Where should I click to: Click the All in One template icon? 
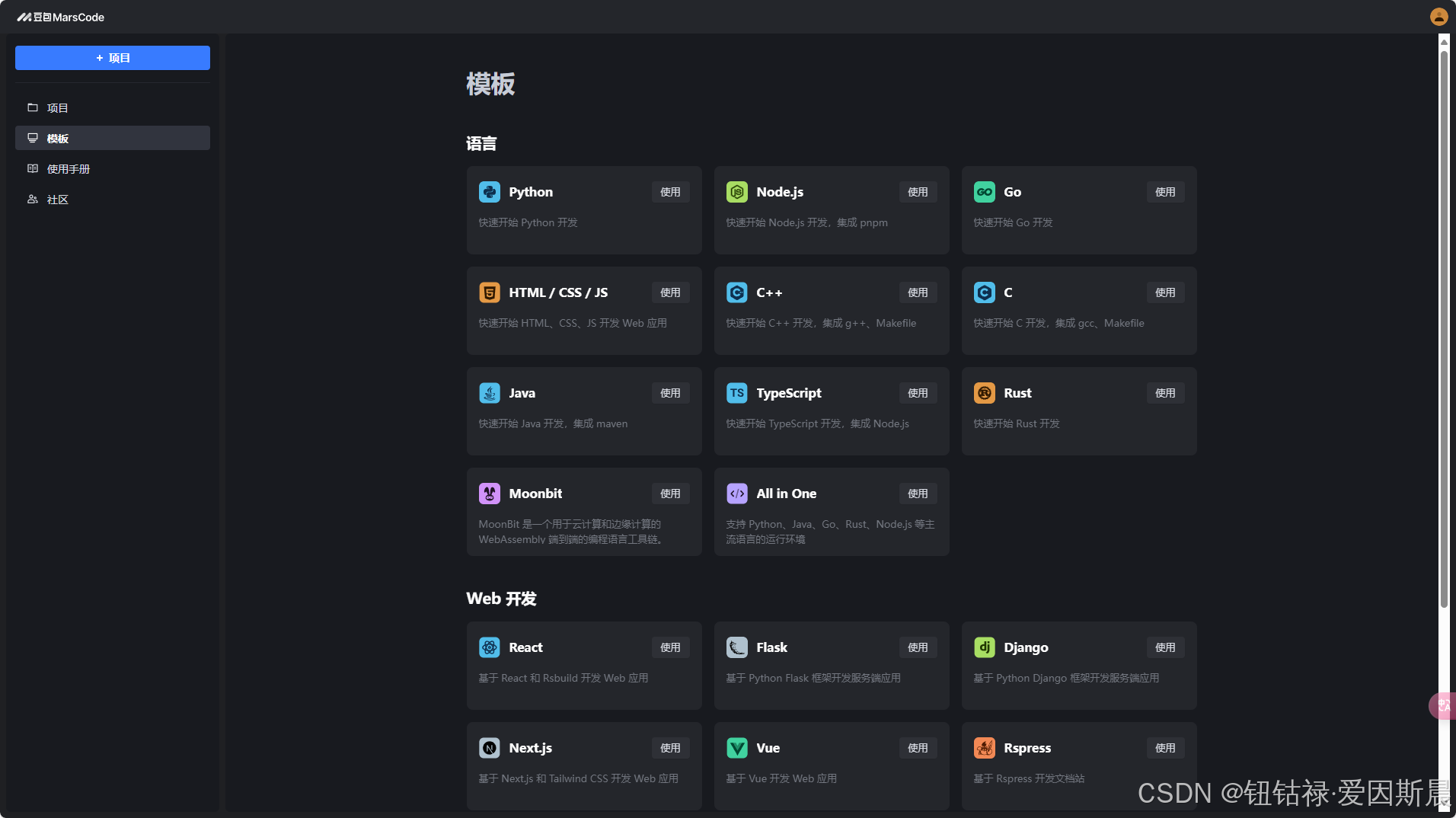(737, 494)
